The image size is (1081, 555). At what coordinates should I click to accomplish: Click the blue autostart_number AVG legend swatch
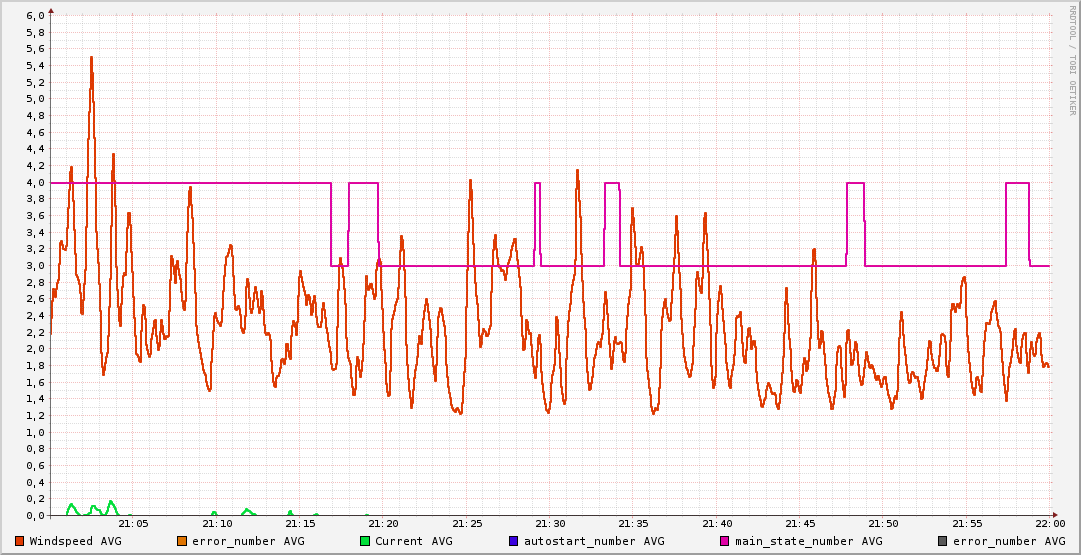tap(514, 541)
